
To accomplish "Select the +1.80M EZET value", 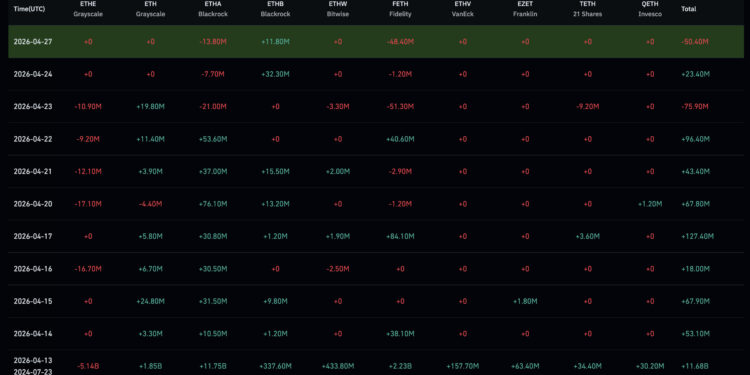I will pos(525,301).
